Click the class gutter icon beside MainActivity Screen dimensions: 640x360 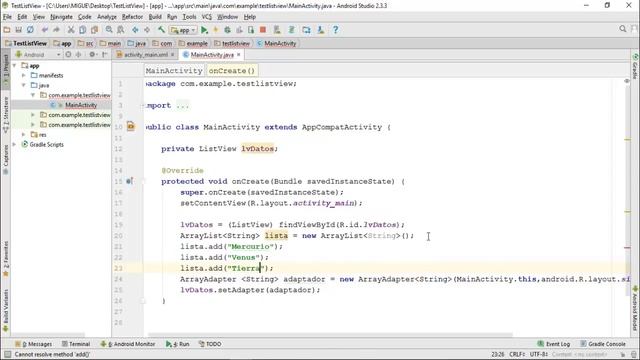pos(131,127)
